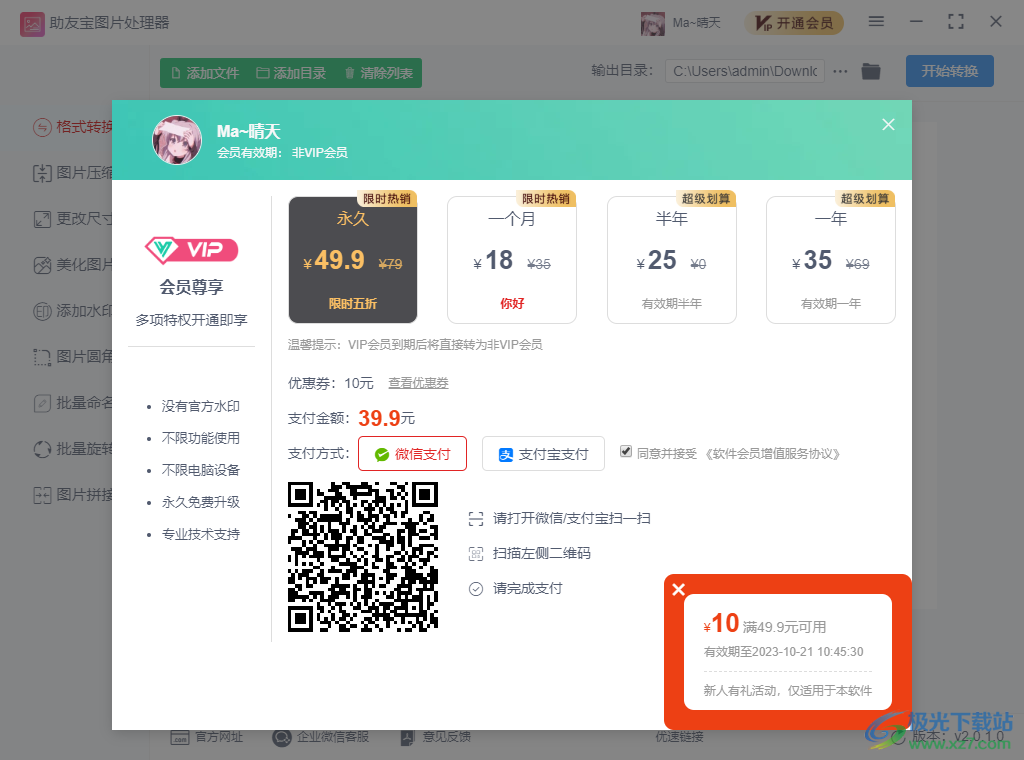Select 图片圆角 in the sidebar

[73, 357]
